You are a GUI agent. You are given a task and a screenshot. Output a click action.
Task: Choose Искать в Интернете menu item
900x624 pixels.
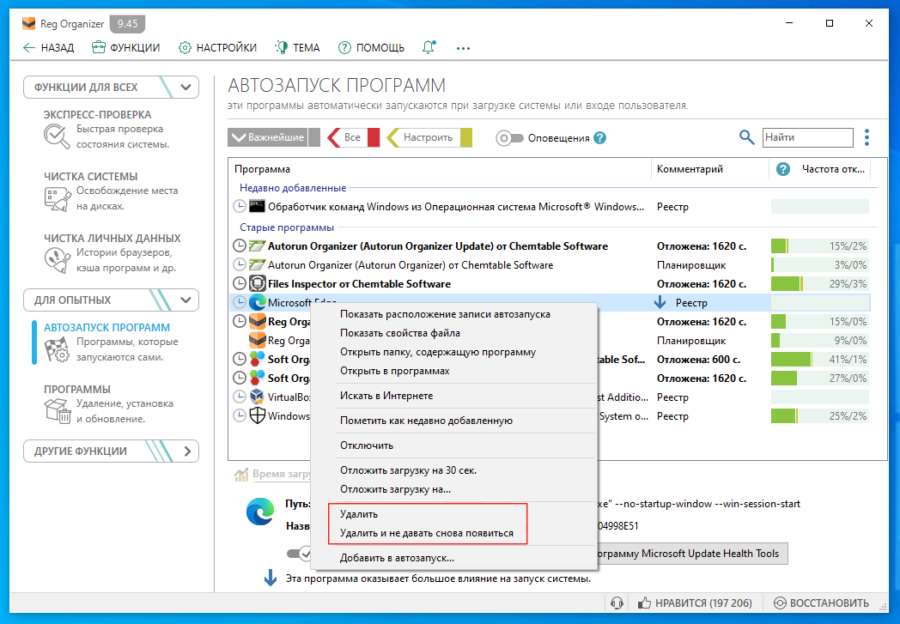386,396
